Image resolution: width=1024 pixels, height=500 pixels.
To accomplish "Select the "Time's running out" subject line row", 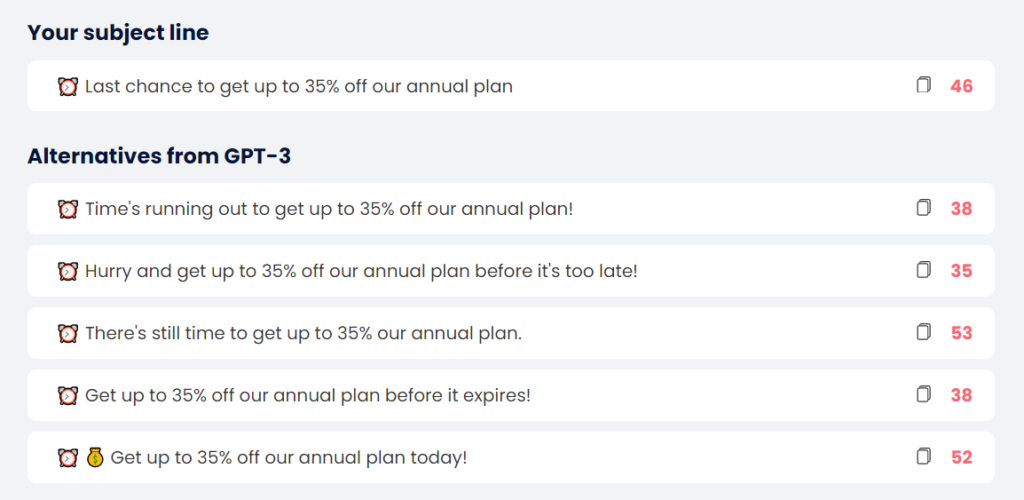I will pos(329,209).
